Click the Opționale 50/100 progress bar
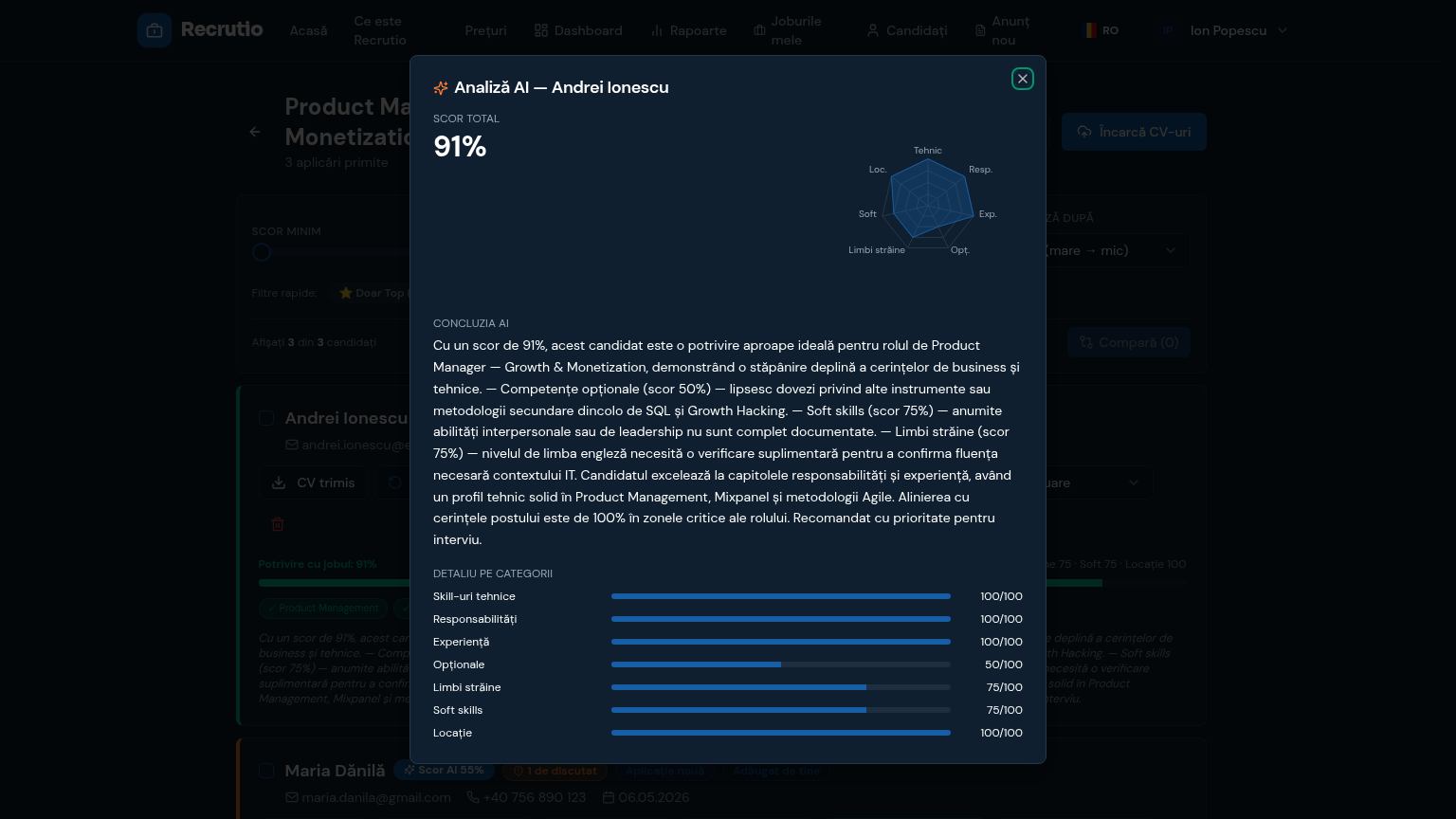This screenshot has width=1456, height=819. 781,664
